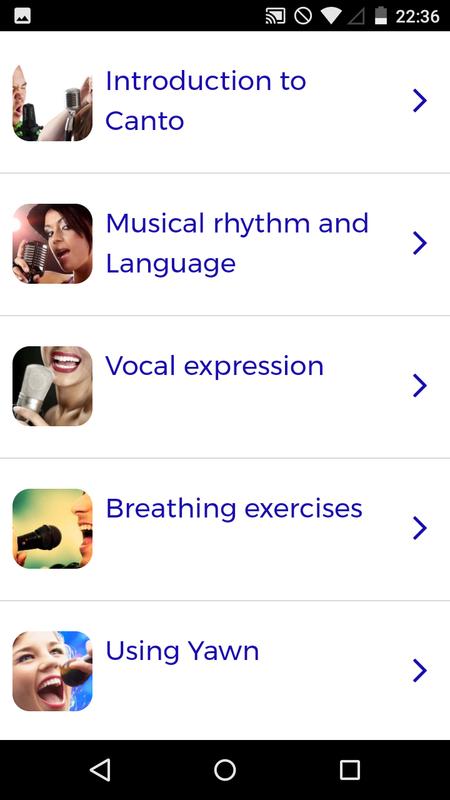Select the Vocal expression lesson title
450x800 pixels.
click(214, 366)
